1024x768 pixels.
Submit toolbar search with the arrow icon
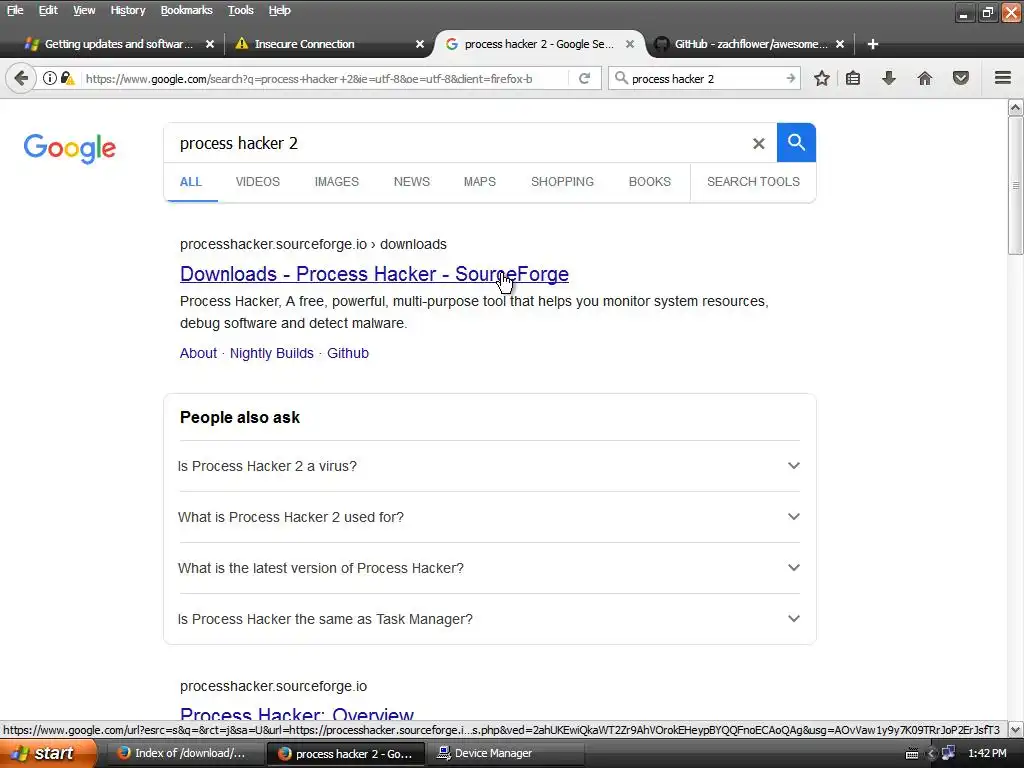[x=790, y=78]
